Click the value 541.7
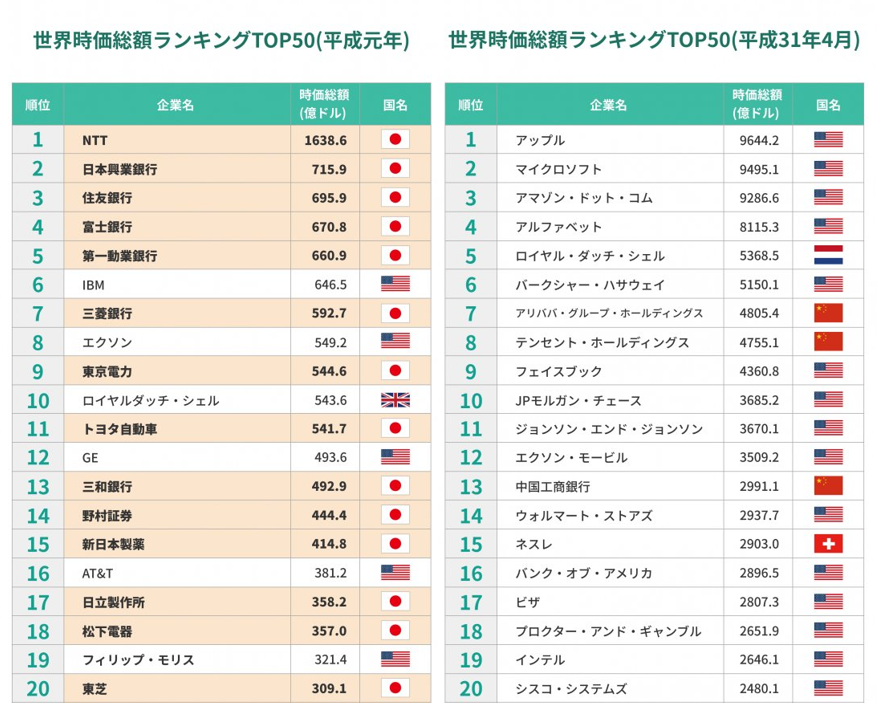 point(329,429)
